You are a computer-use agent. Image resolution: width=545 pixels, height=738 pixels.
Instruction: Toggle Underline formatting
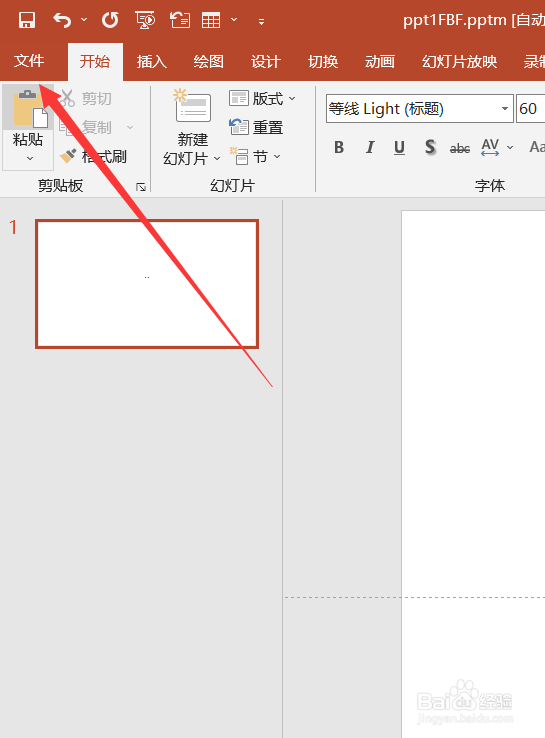[x=400, y=148]
